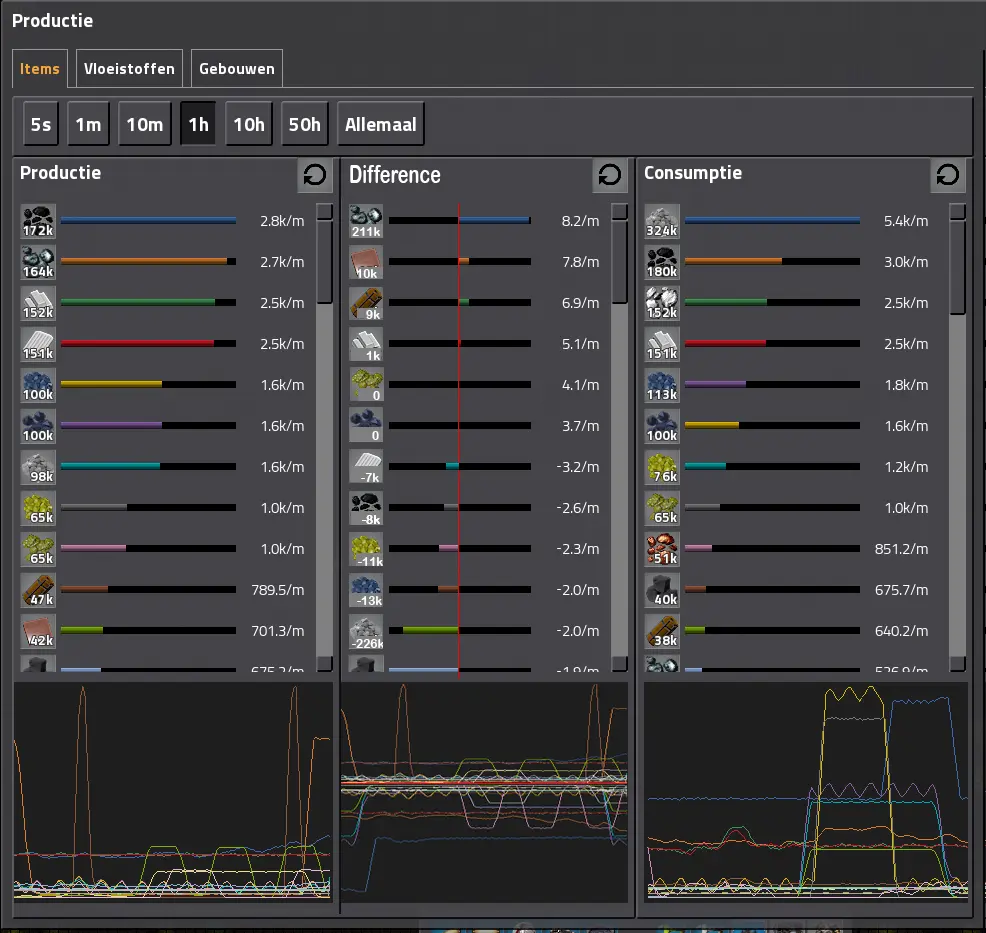Click the 7.8/m difference value
Screen dimensions: 986x933
[580, 262]
